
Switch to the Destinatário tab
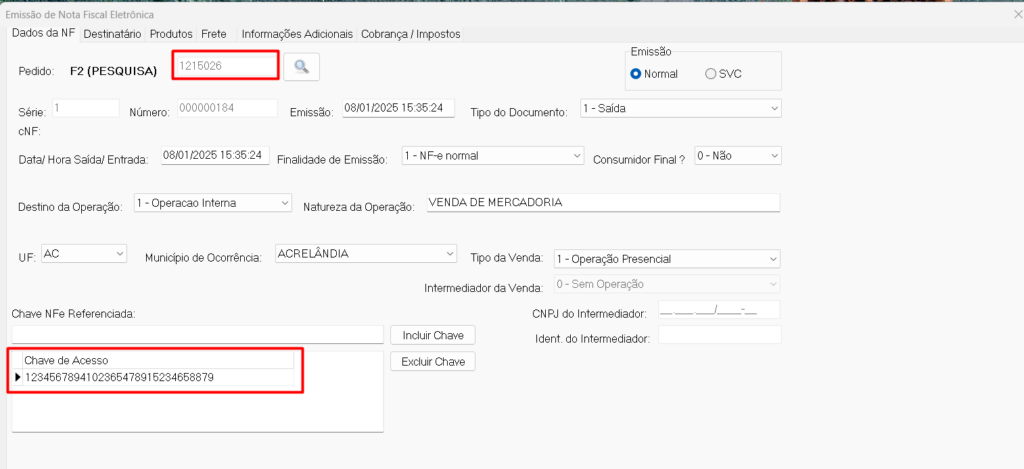(x=112, y=34)
